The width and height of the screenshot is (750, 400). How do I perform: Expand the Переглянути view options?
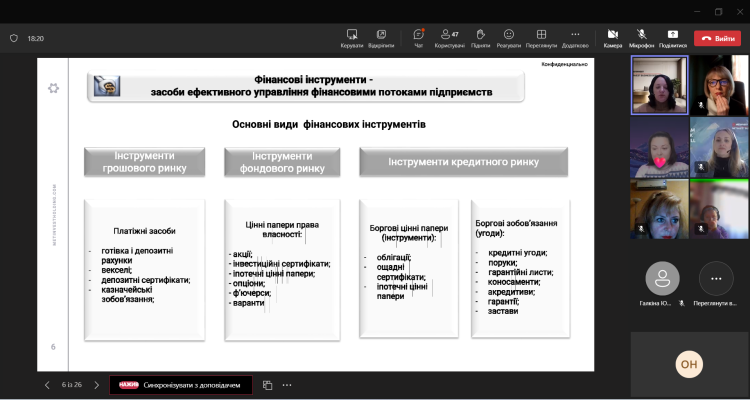[x=541, y=36]
